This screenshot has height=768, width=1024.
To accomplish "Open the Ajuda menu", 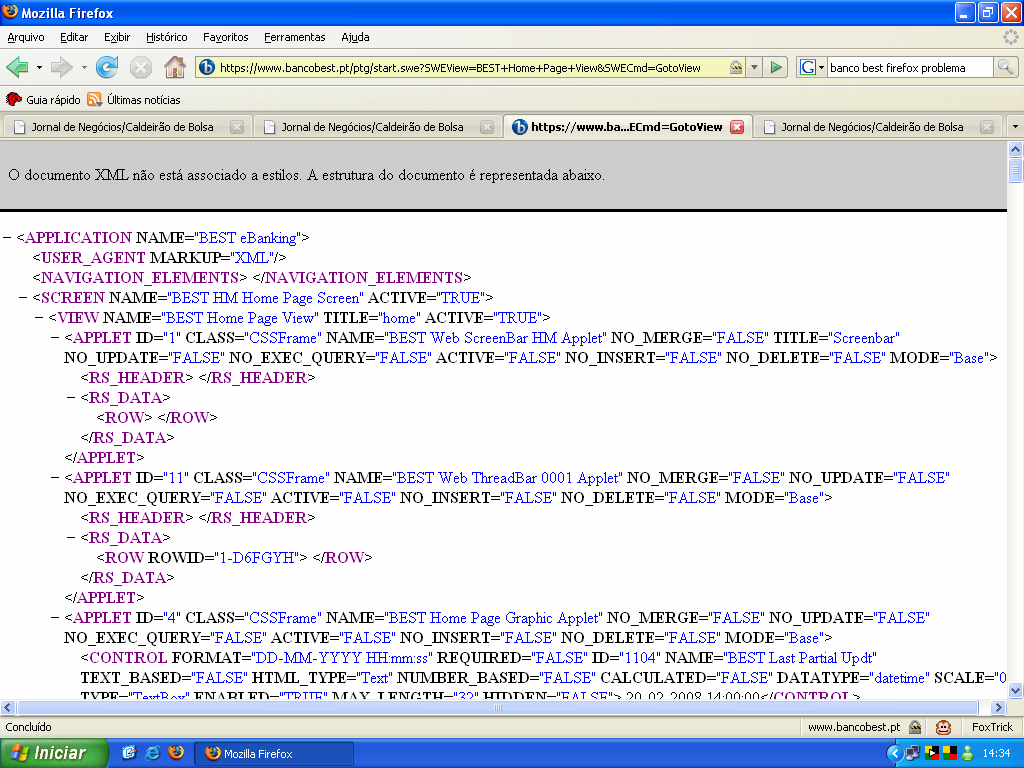I will click(355, 37).
